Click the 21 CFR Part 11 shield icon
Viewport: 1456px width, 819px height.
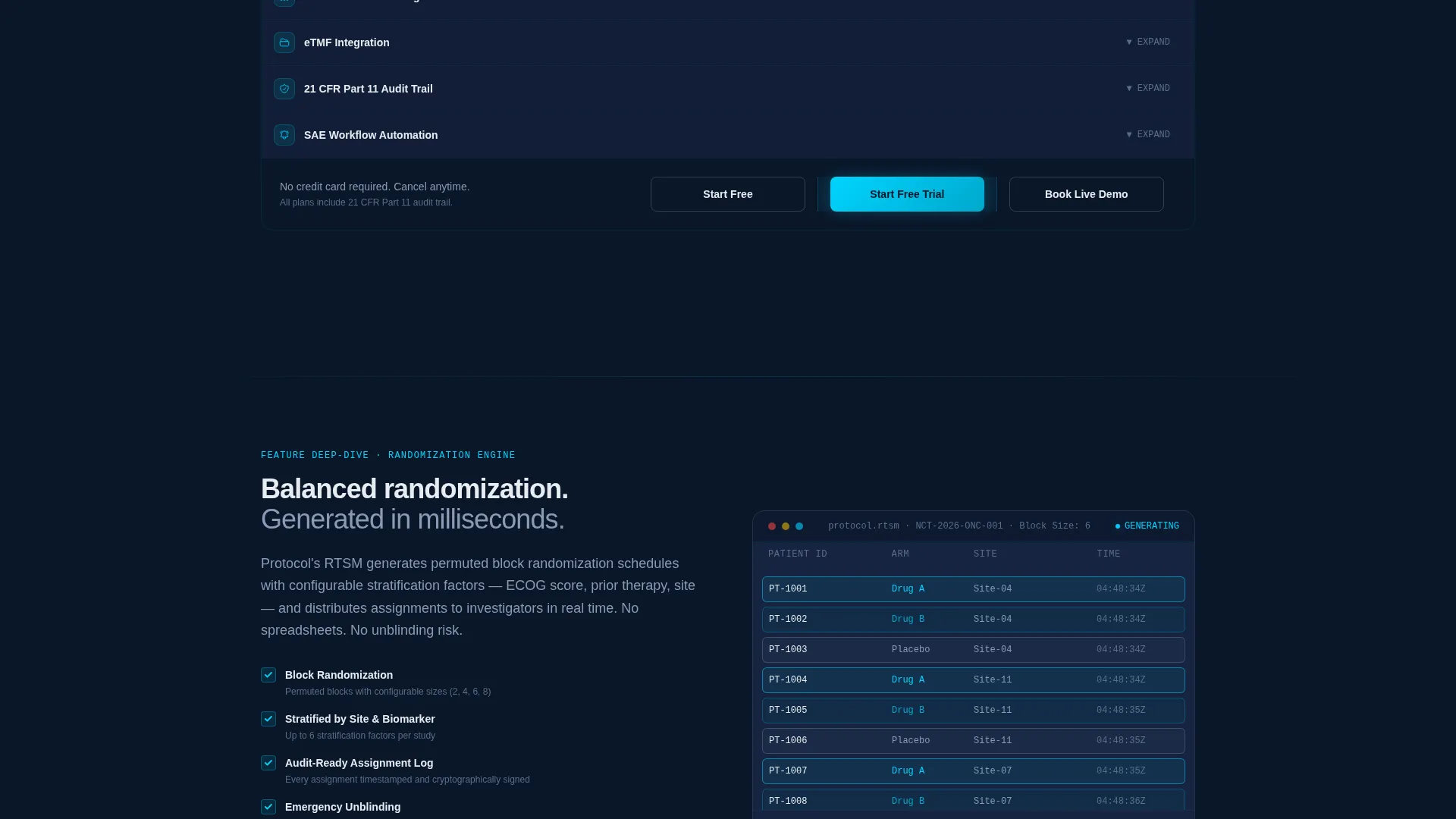pyautogui.click(x=284, y=89)
